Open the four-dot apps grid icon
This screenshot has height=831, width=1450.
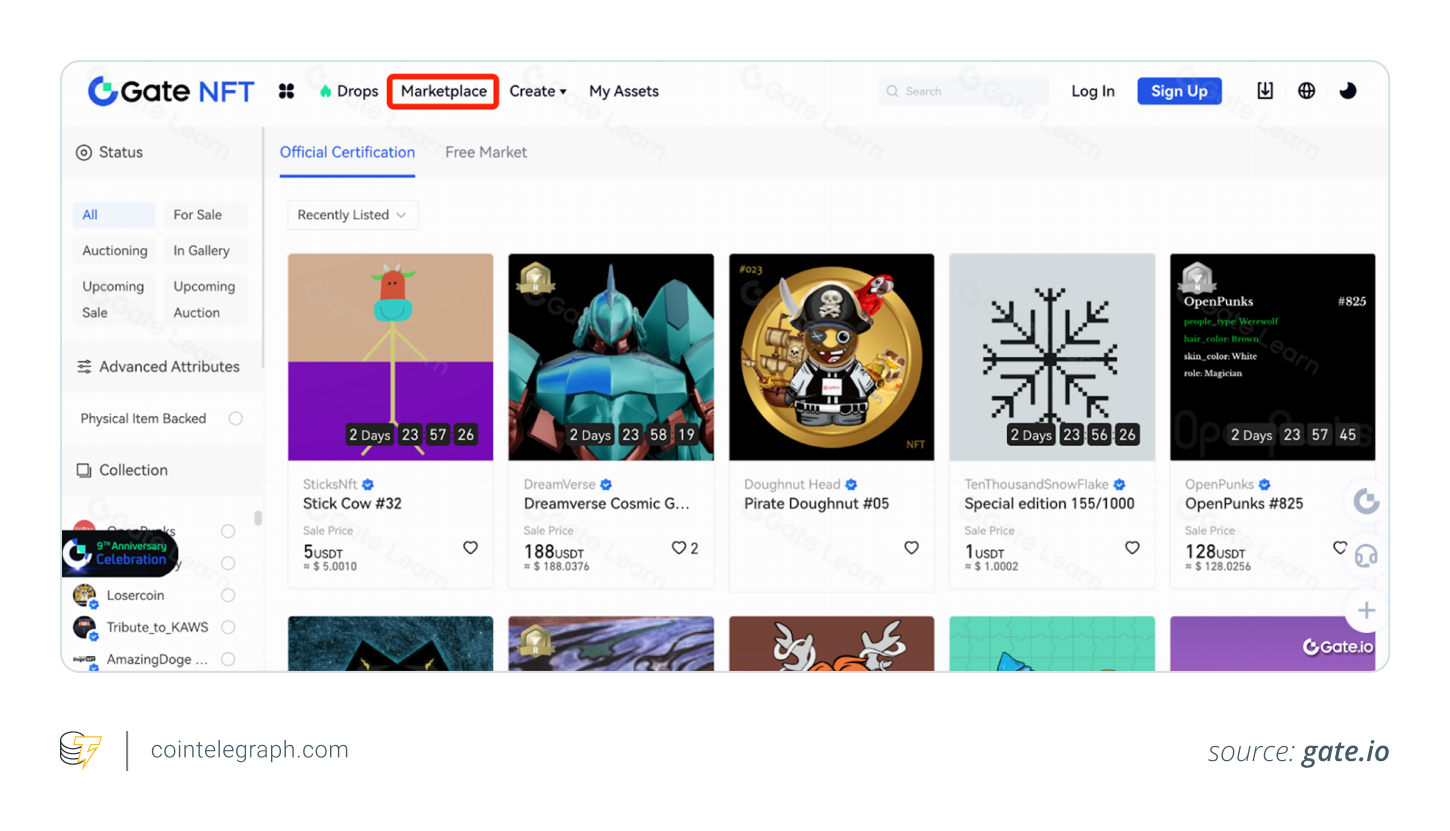[x=286, y=91]
